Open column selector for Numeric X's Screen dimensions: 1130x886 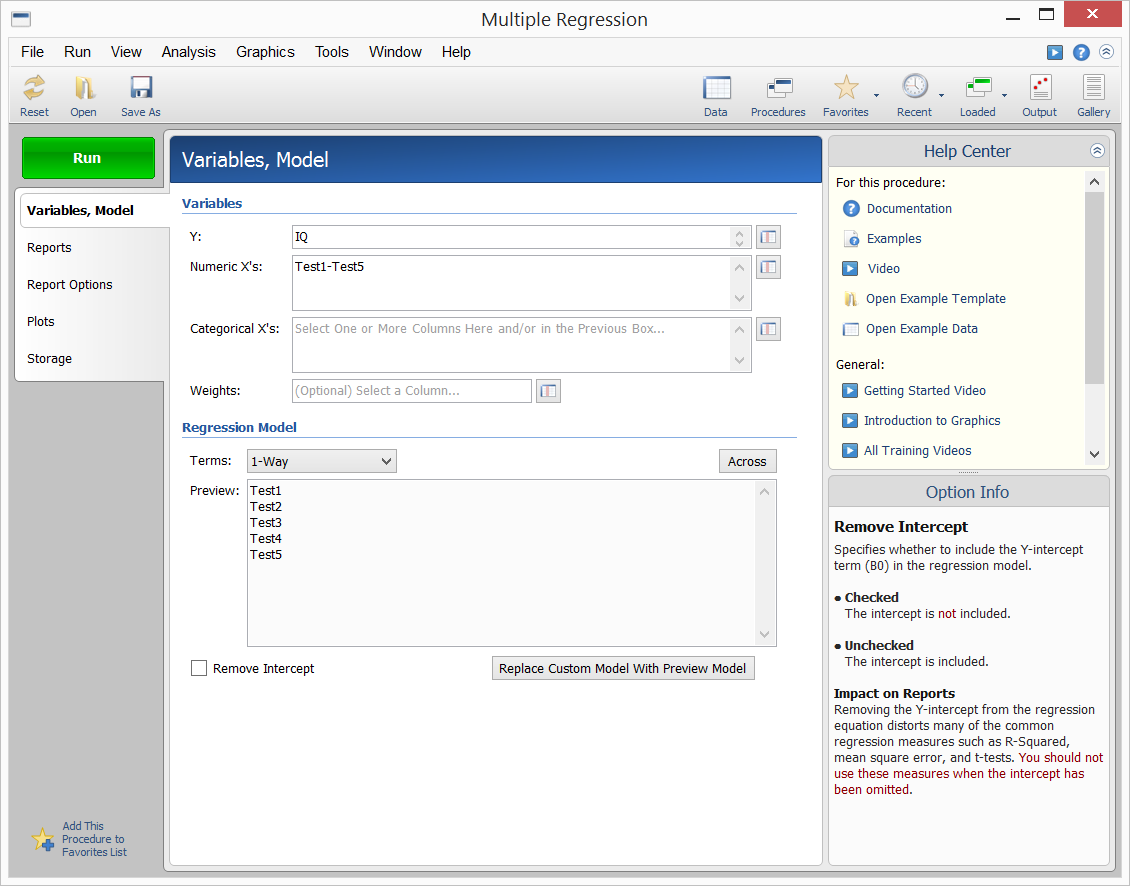click(x=768, y=267)
